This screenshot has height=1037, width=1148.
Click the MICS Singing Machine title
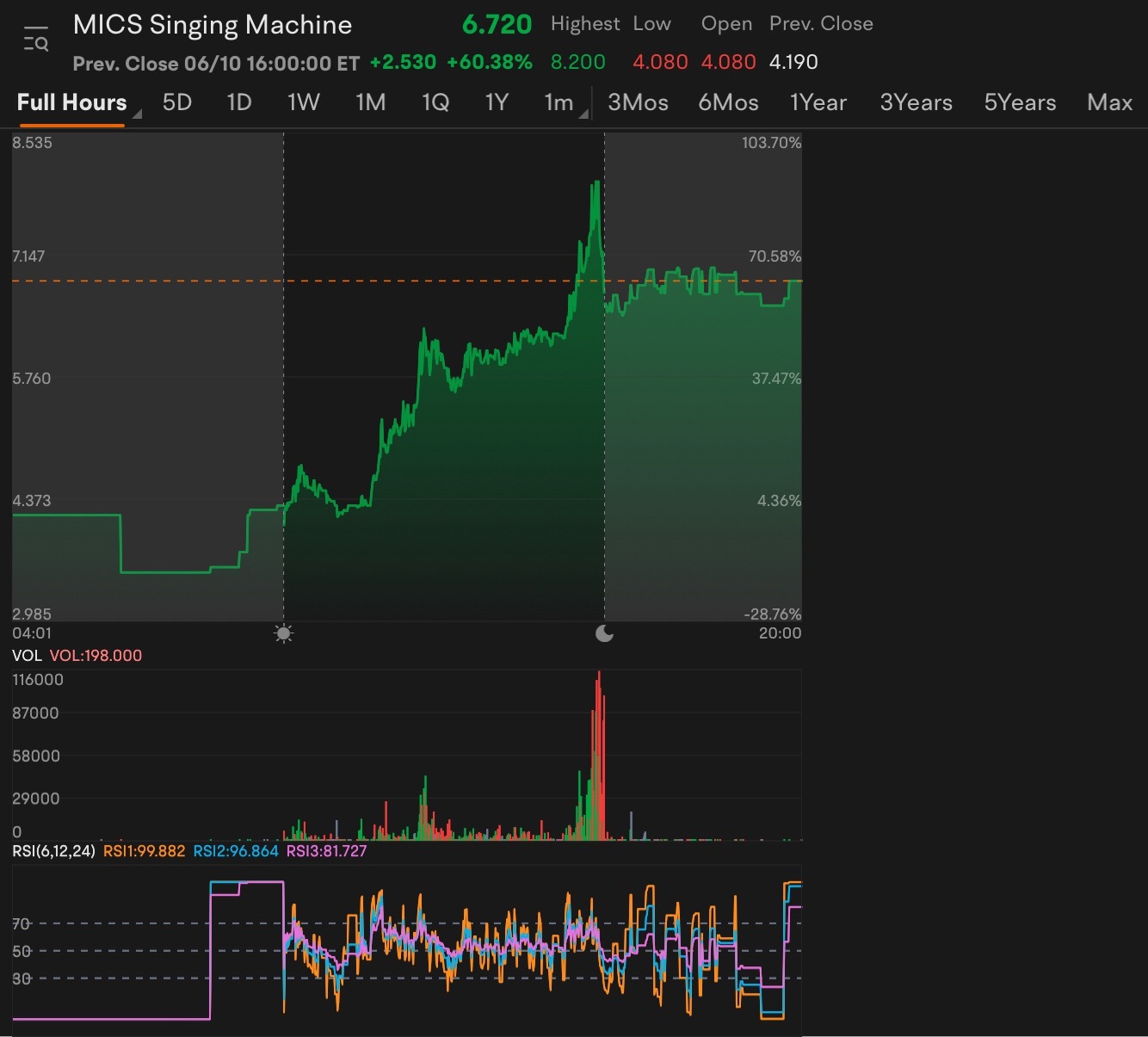[x=213, y=25]
